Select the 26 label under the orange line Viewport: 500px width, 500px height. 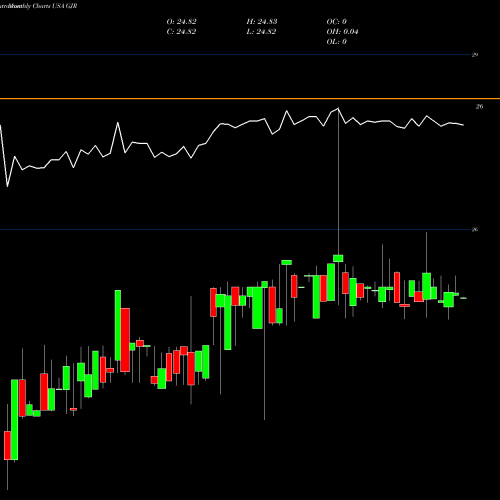tap(479, 107)
